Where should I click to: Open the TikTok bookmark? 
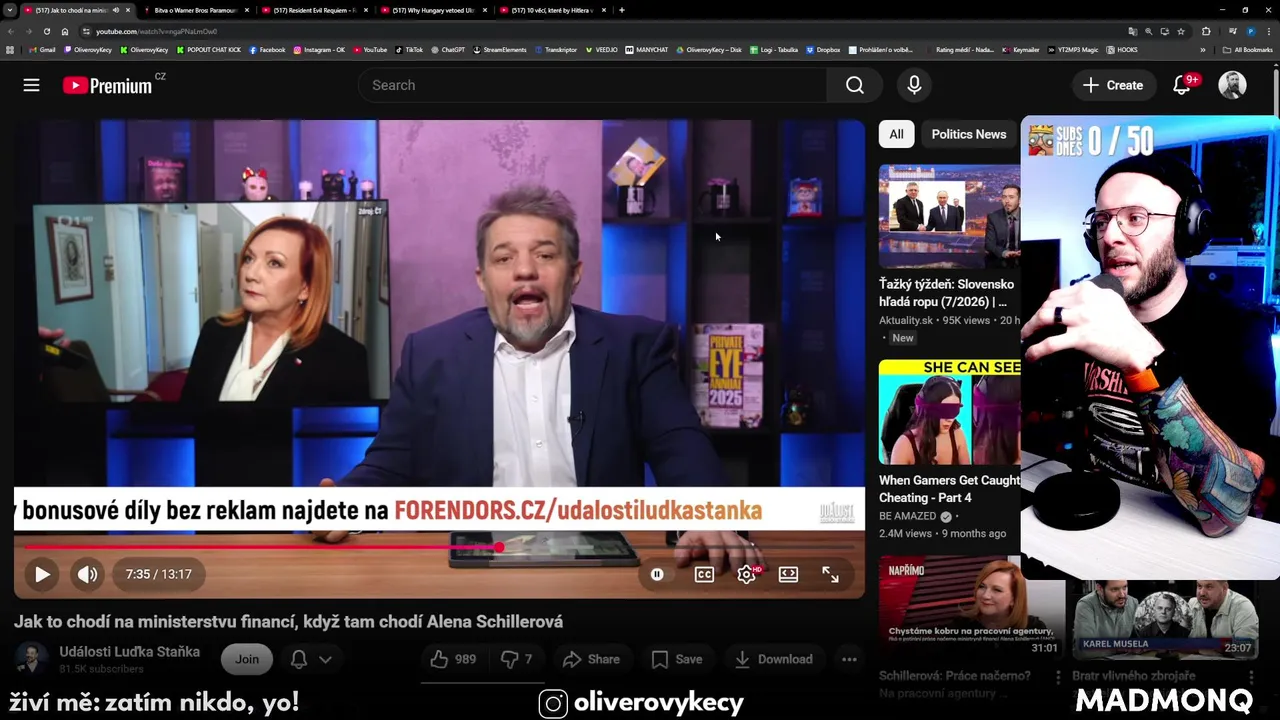click(409, 49)
